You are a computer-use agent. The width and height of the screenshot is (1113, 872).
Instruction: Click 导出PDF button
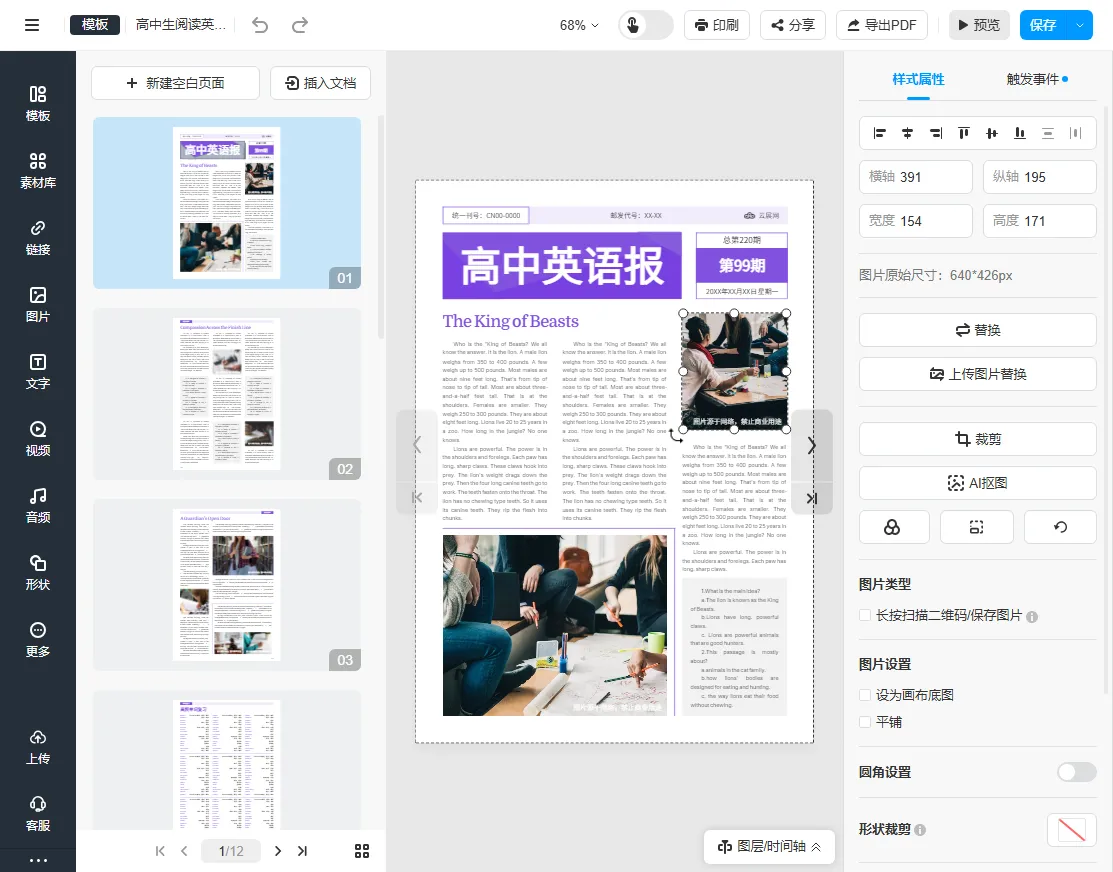(x=882, y=26)
